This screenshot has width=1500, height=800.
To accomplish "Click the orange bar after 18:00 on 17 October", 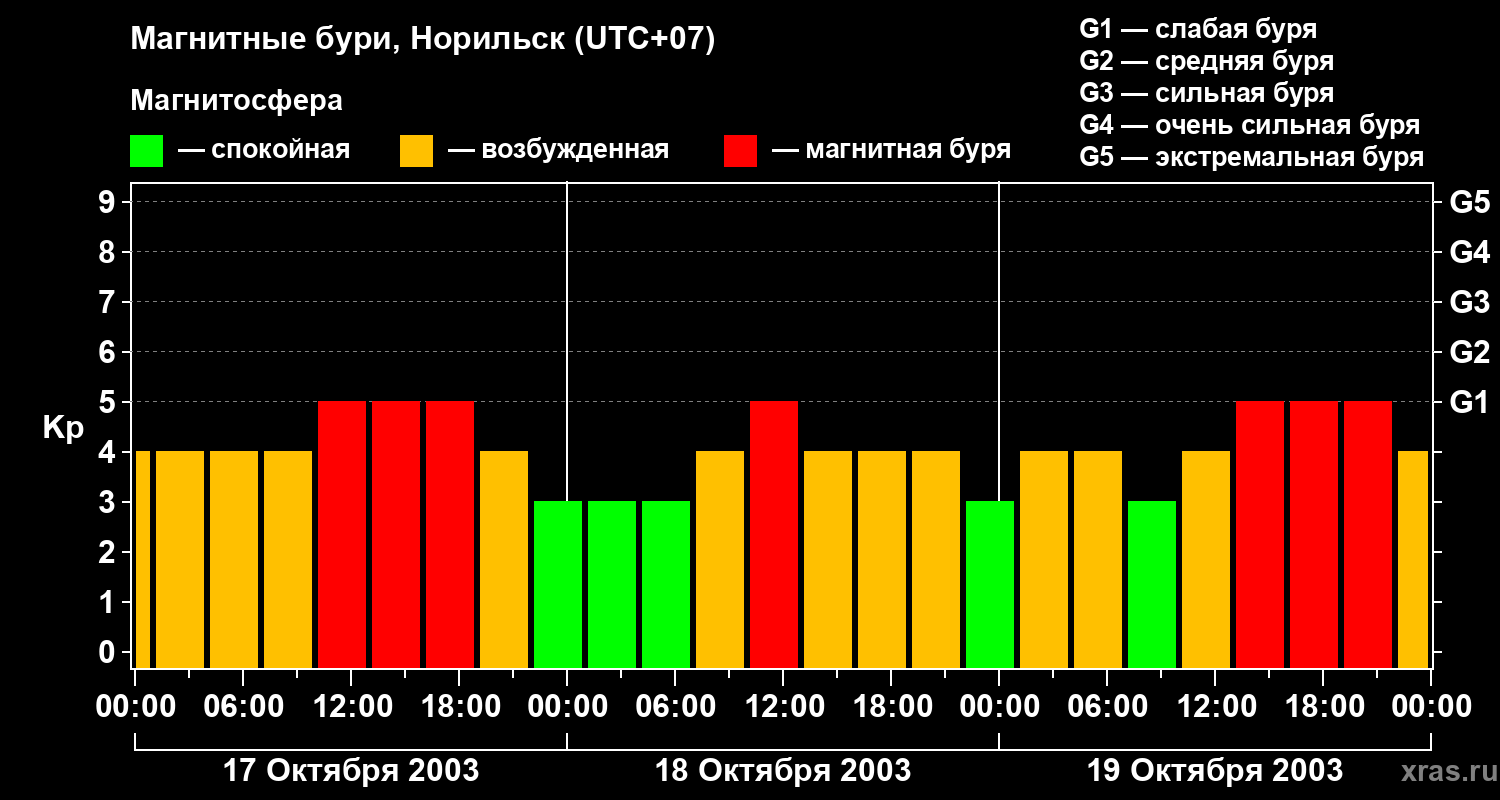I will pos(504,559).
